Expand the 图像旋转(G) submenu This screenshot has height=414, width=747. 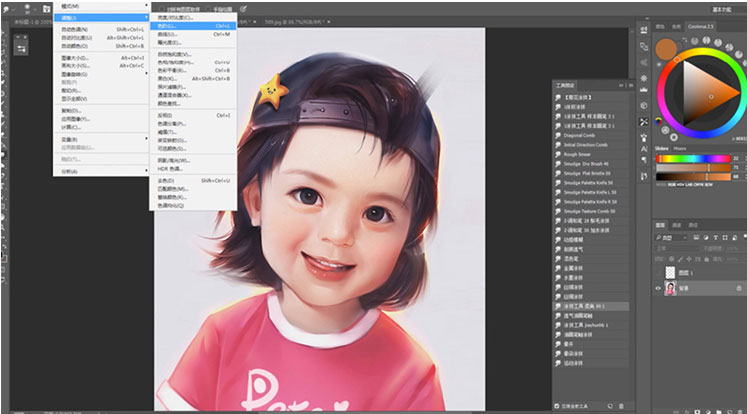coord(101,74)
